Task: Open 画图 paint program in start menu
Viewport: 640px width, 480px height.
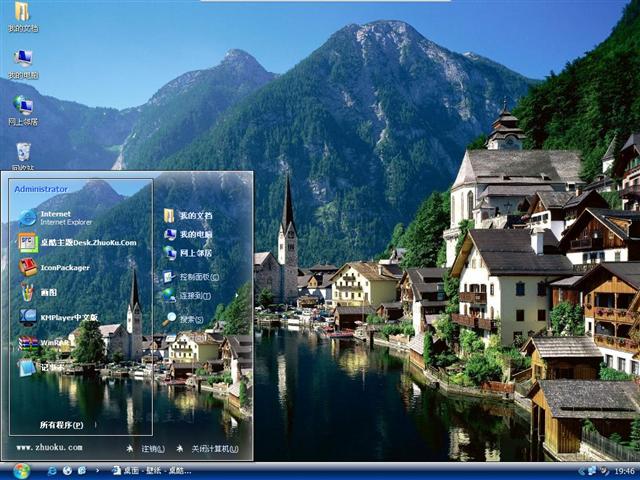Action: tap(38, 292)
